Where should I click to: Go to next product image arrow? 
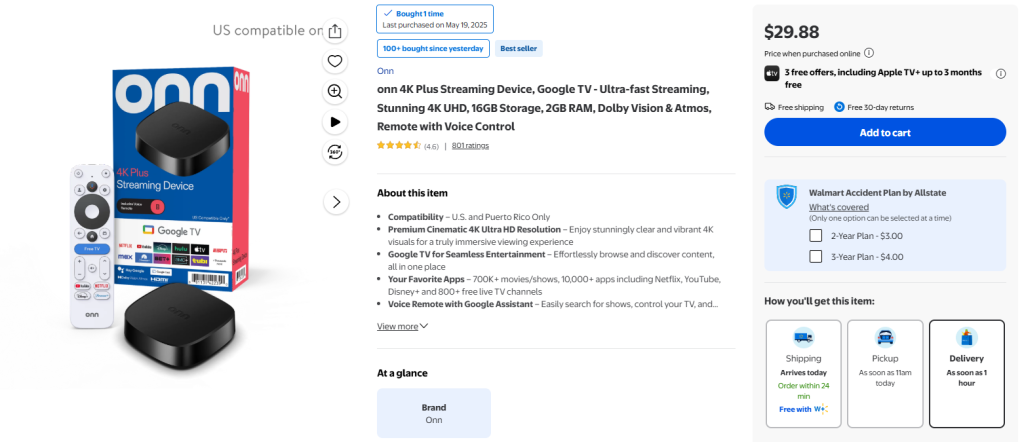tap(336, 202)
